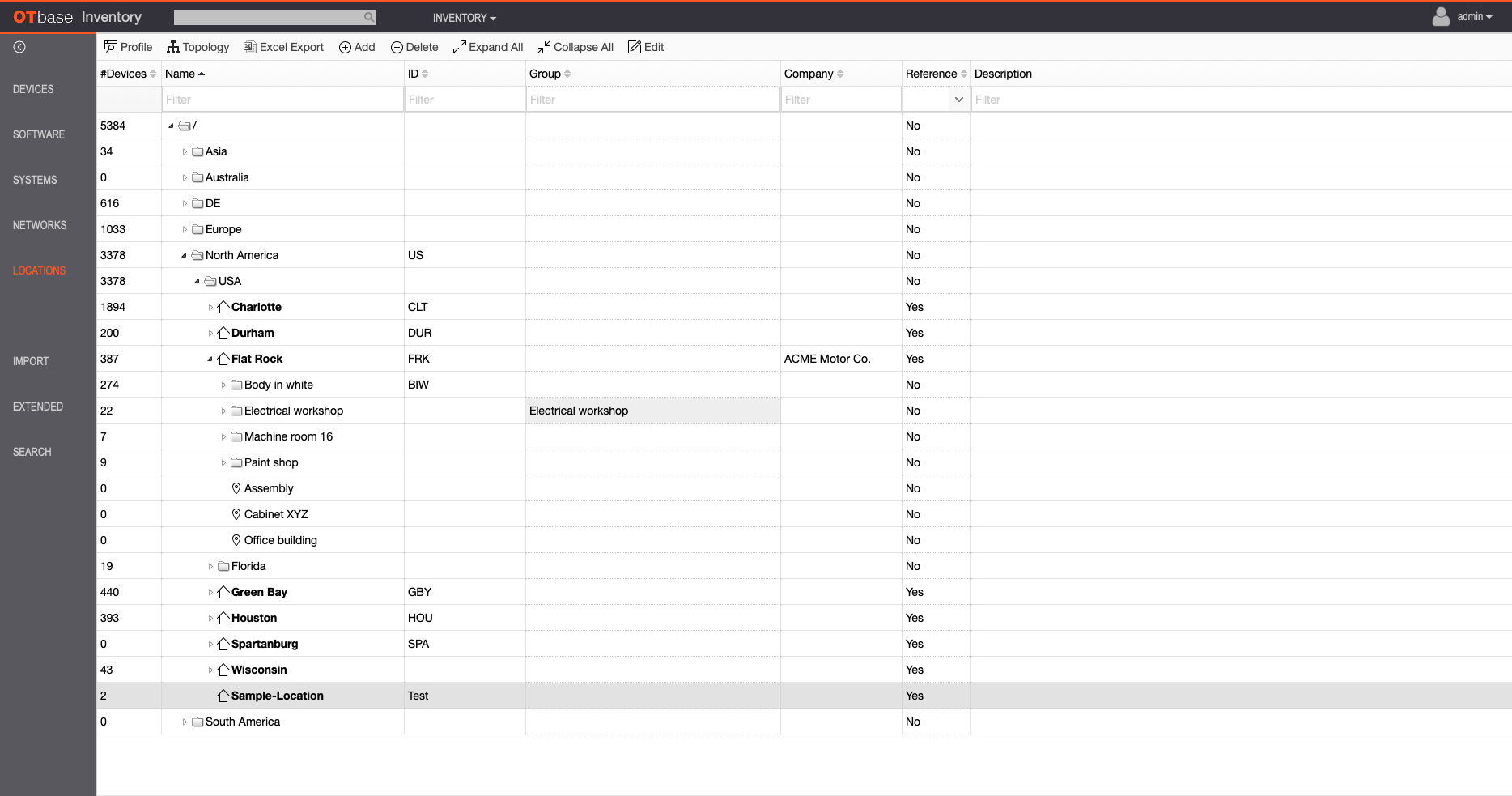Expand the Australia tree node
1512x796 pixels.
185,177
